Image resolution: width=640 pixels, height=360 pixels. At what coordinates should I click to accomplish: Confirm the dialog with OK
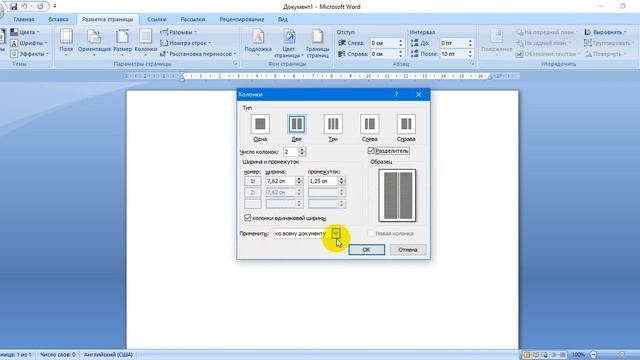point(367,249)
